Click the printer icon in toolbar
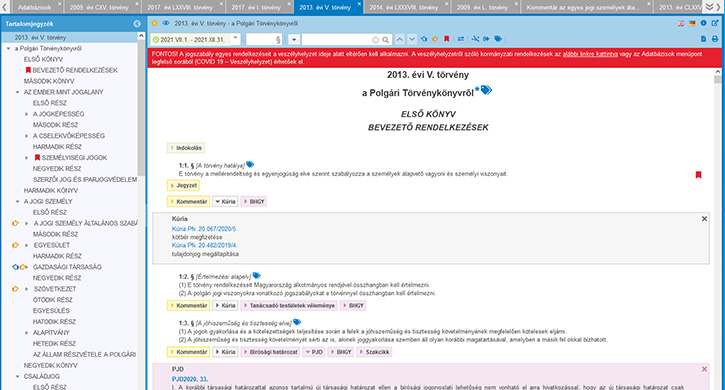 pos(715,39)
